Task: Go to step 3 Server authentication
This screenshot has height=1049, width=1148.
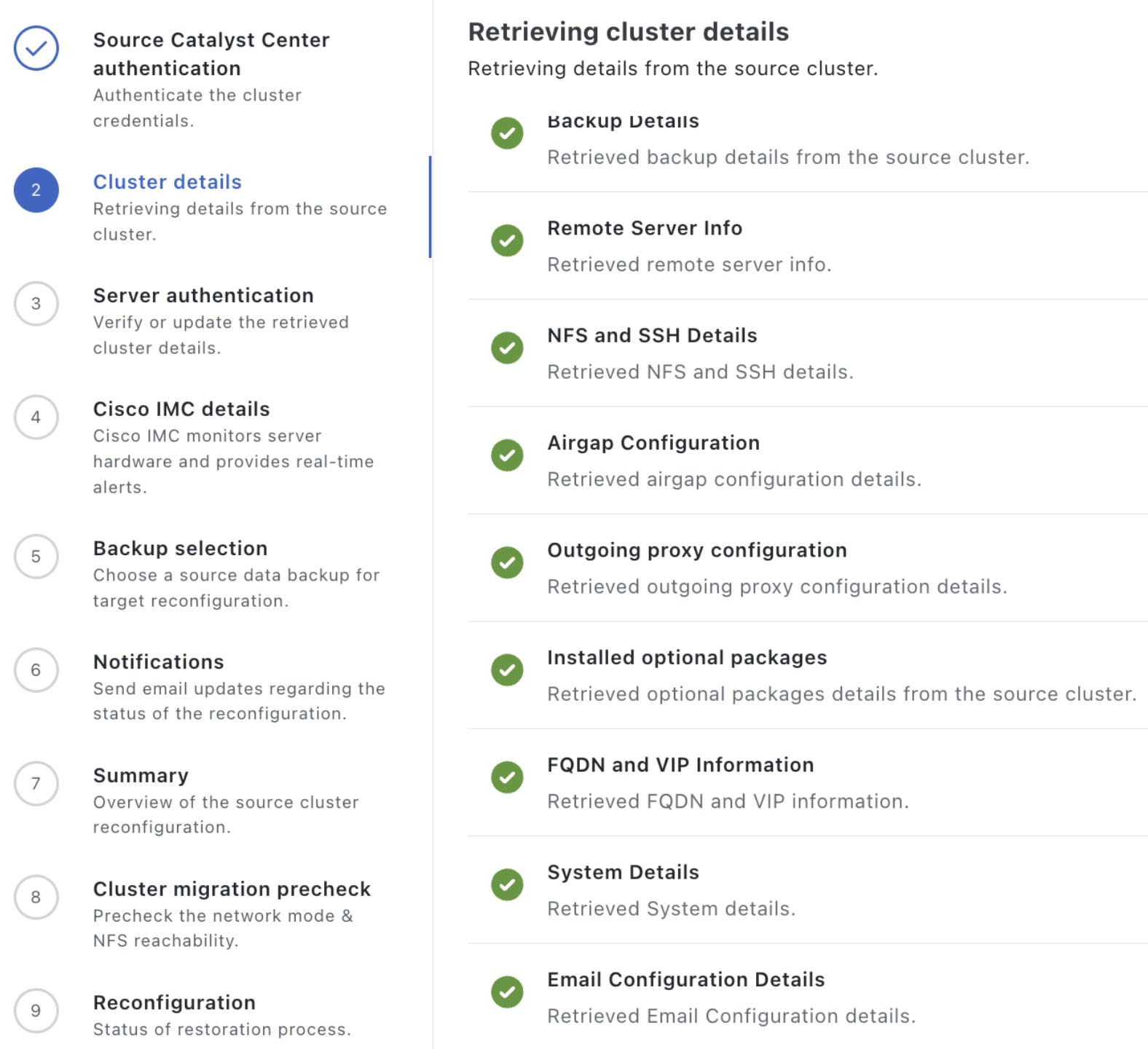Action: [36, 304]
